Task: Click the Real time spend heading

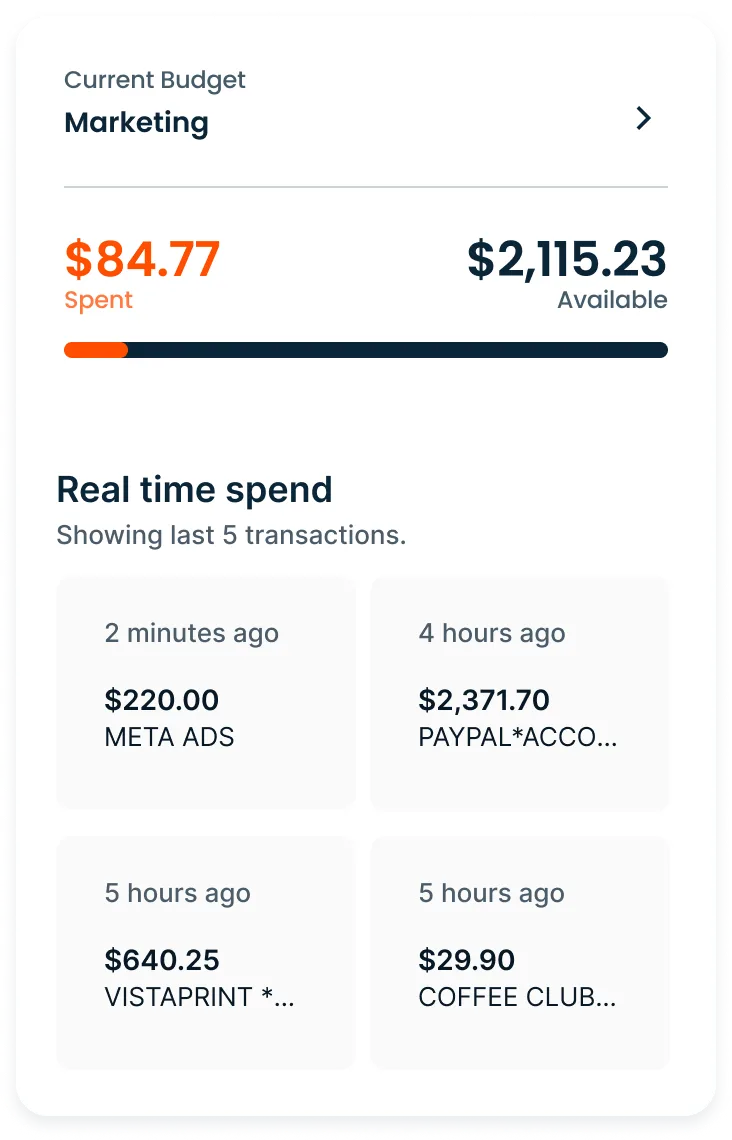Action: (x=194, y=490)
